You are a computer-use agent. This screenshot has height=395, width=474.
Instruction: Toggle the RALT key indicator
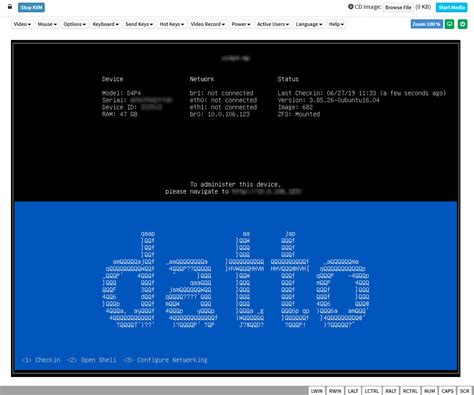pyautogui.click(x=391, y=391)
